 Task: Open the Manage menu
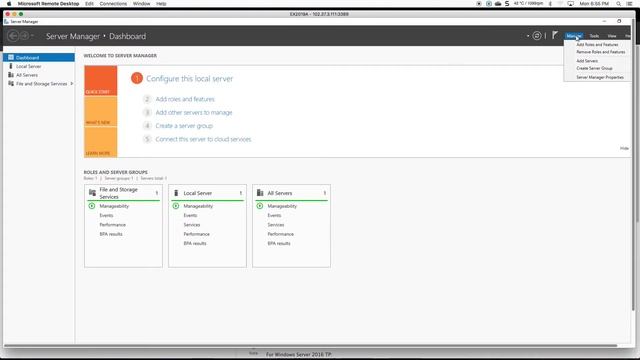coord(574,36)
